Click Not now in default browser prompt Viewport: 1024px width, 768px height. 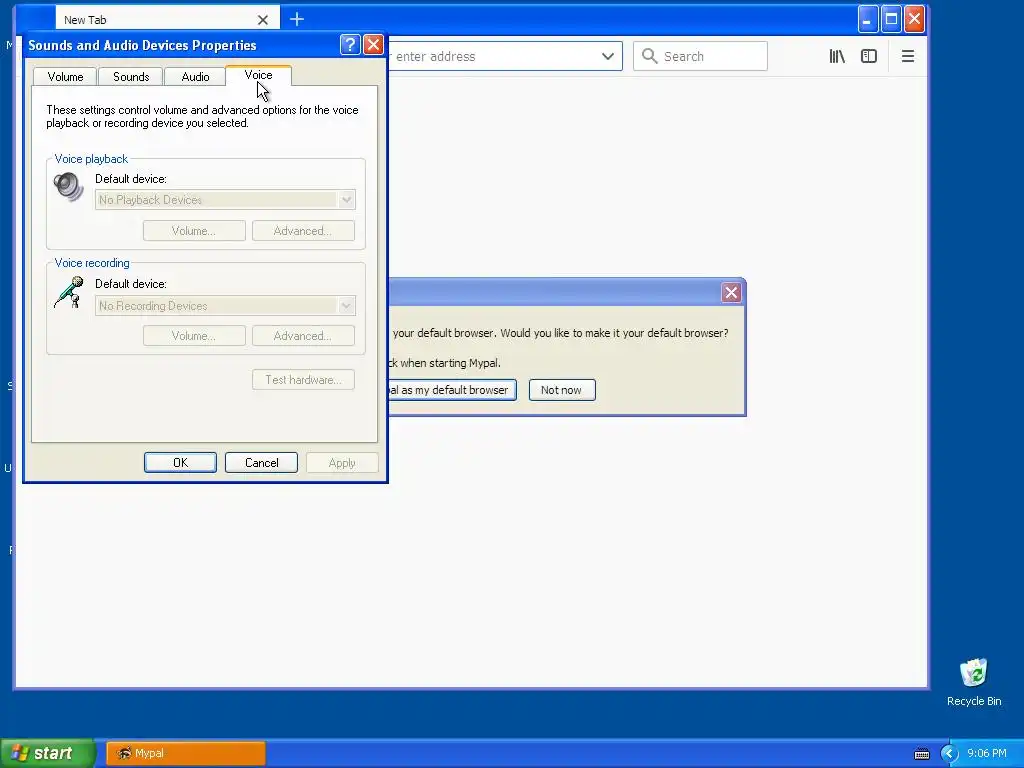562,390
